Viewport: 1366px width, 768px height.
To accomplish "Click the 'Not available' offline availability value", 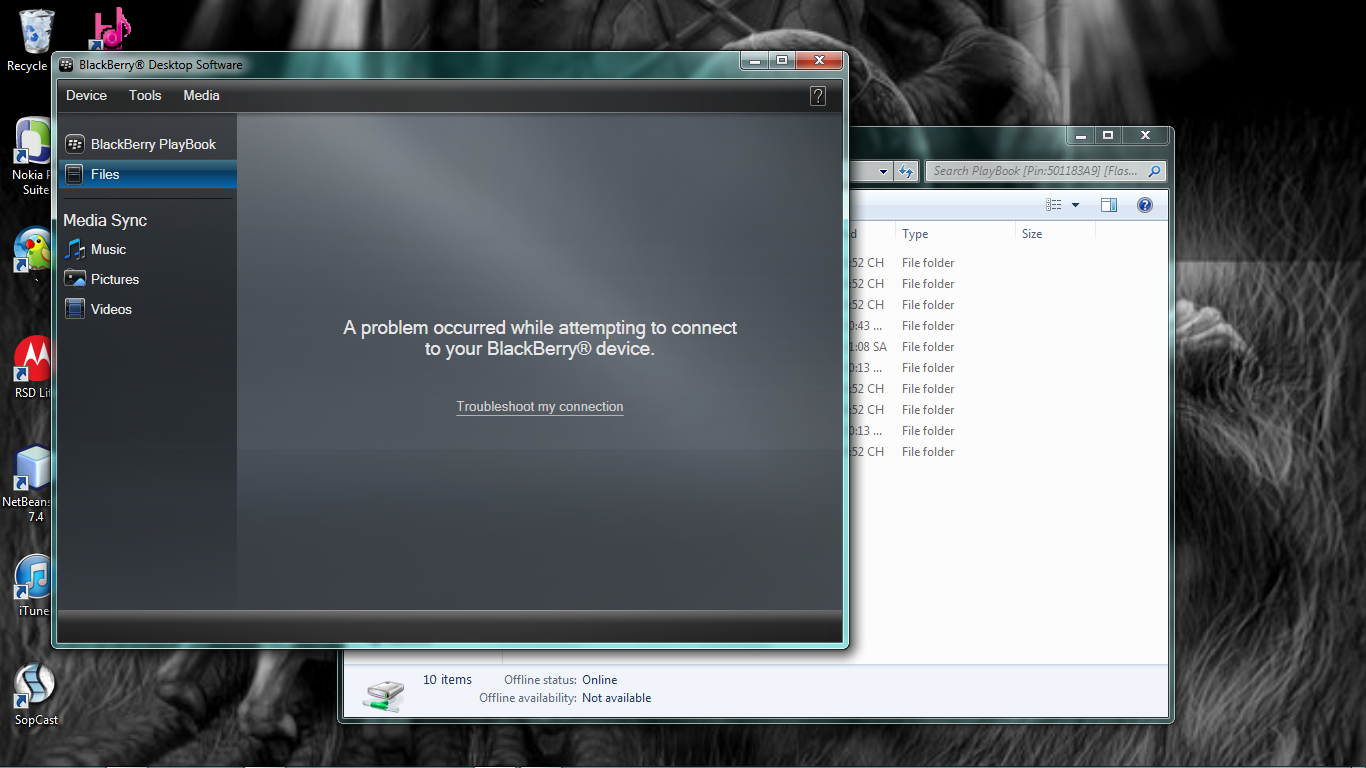I will (616, 698).
